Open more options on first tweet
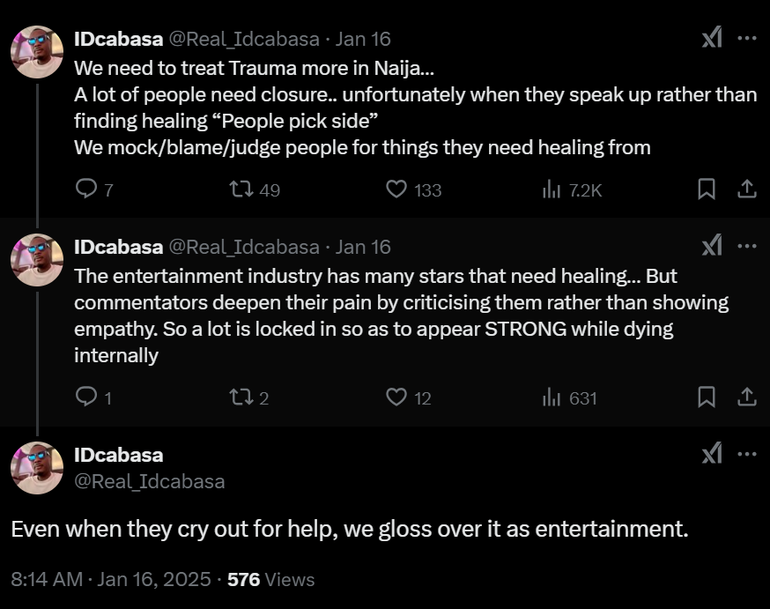Screen dimensions: 770x609 click(746, 39)
